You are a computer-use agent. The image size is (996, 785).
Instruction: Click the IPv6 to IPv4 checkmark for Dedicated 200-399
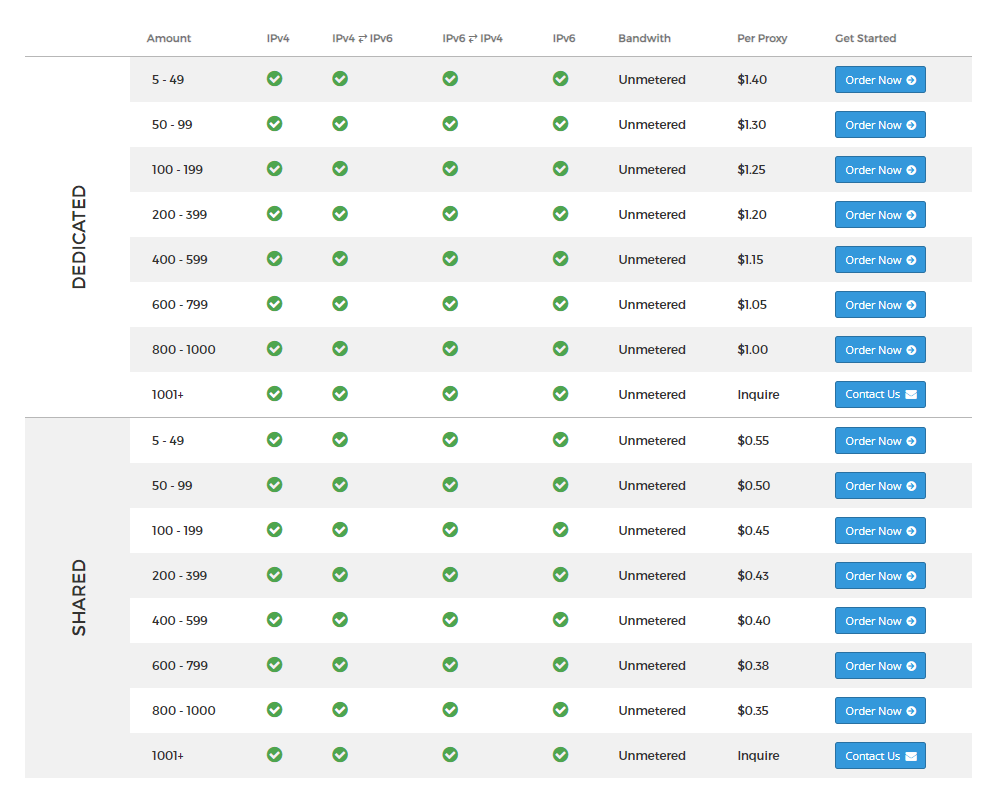pos(450,214)
